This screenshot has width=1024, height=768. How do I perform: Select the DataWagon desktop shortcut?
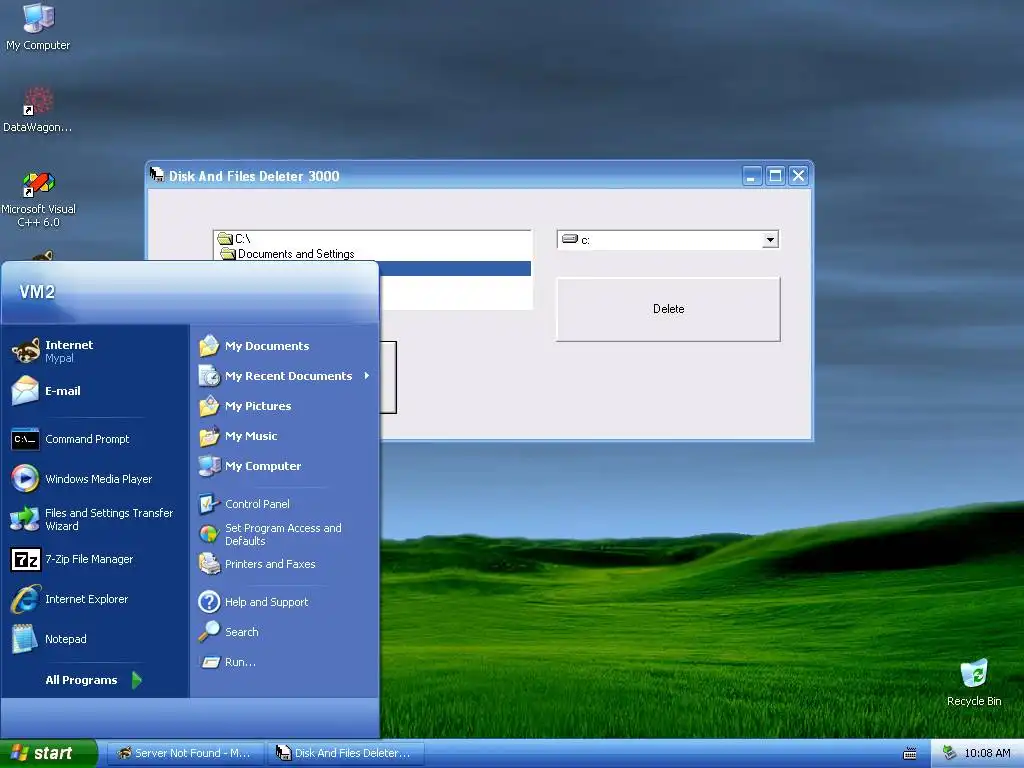point(38,109)
